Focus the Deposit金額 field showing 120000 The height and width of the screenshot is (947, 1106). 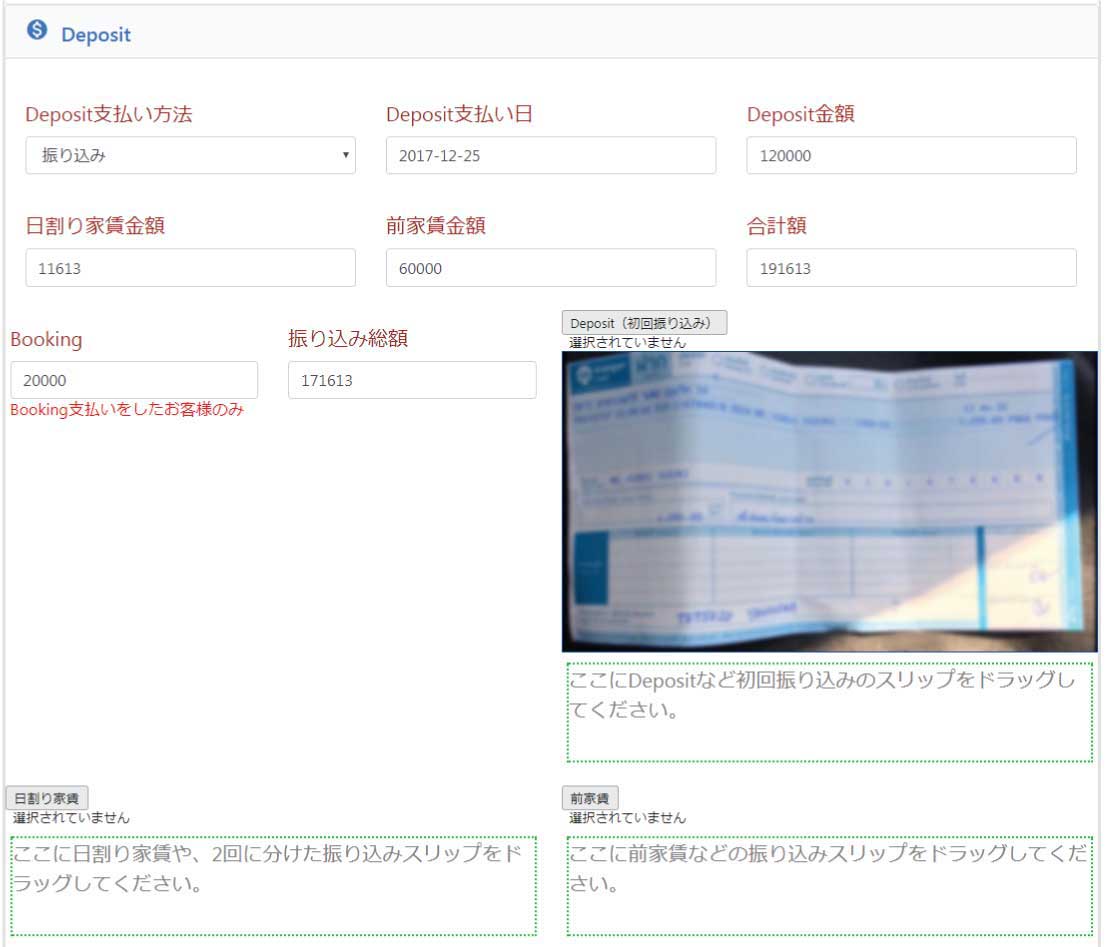point(911,156)
